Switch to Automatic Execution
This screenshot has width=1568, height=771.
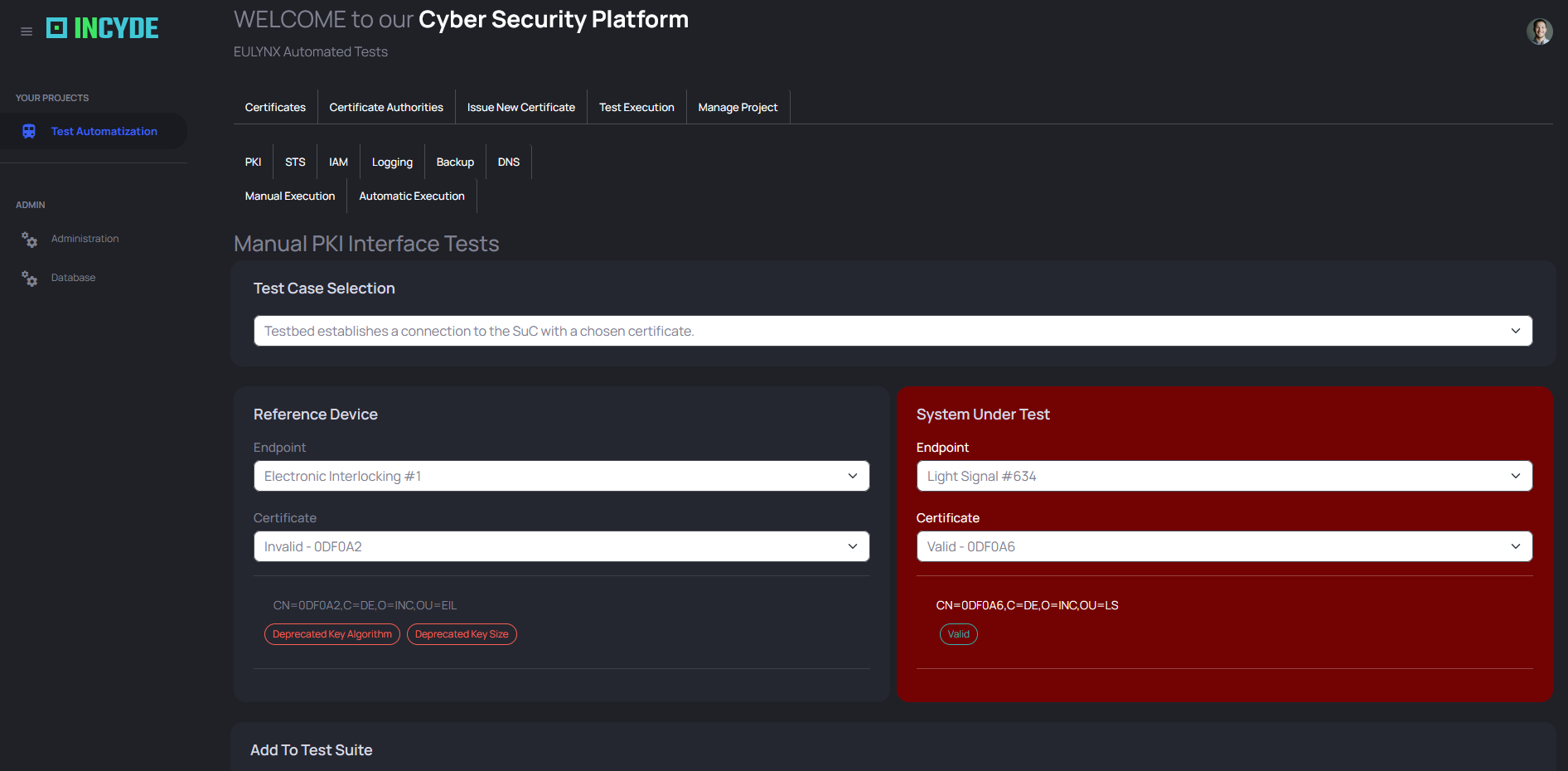[x=412, y=196]
